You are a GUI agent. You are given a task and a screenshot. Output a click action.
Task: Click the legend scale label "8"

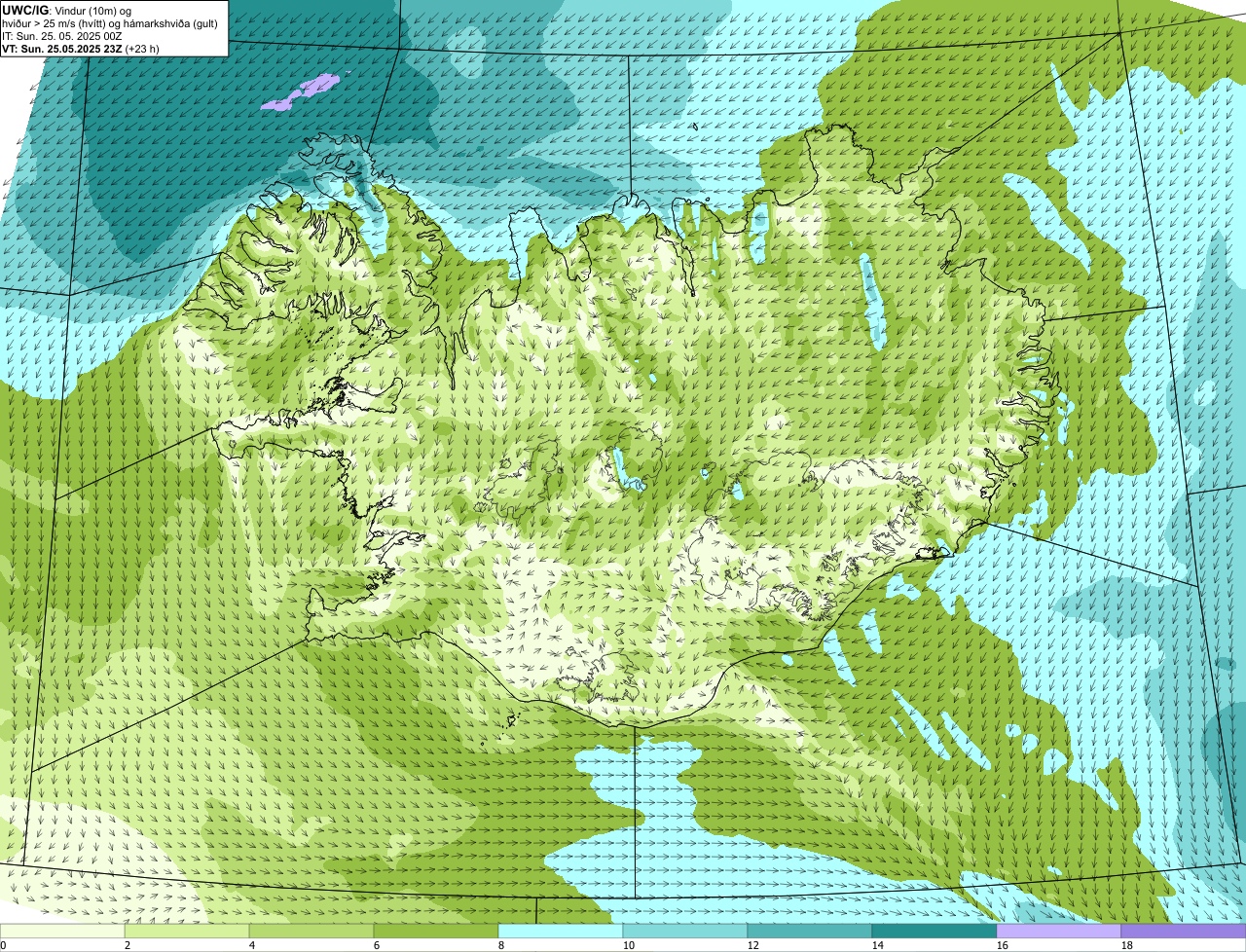[x=501, y=945]
